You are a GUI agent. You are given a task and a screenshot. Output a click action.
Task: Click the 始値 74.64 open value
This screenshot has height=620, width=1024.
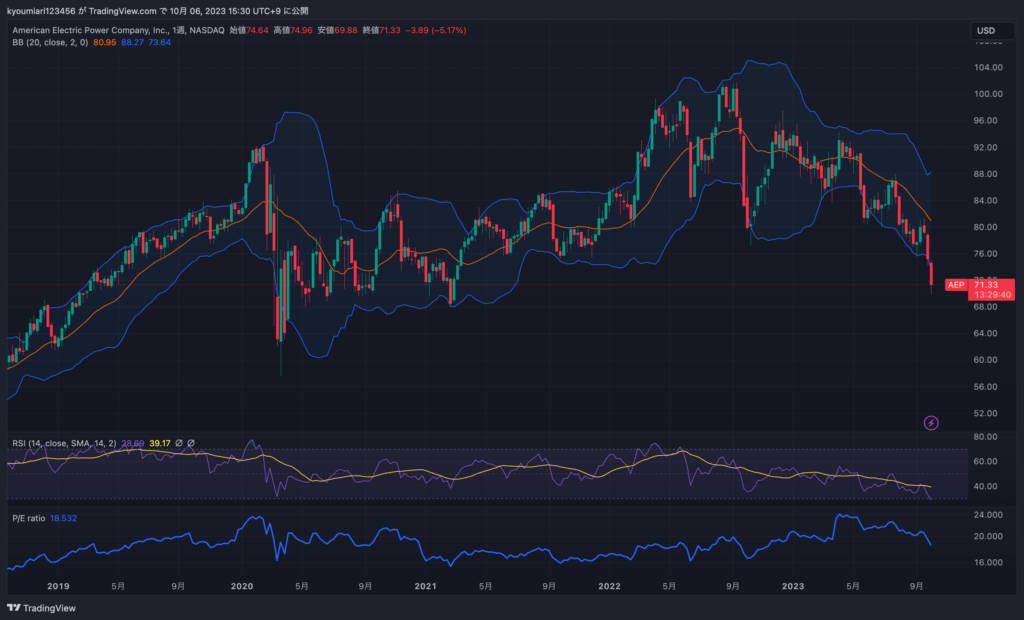pos(249,30)
